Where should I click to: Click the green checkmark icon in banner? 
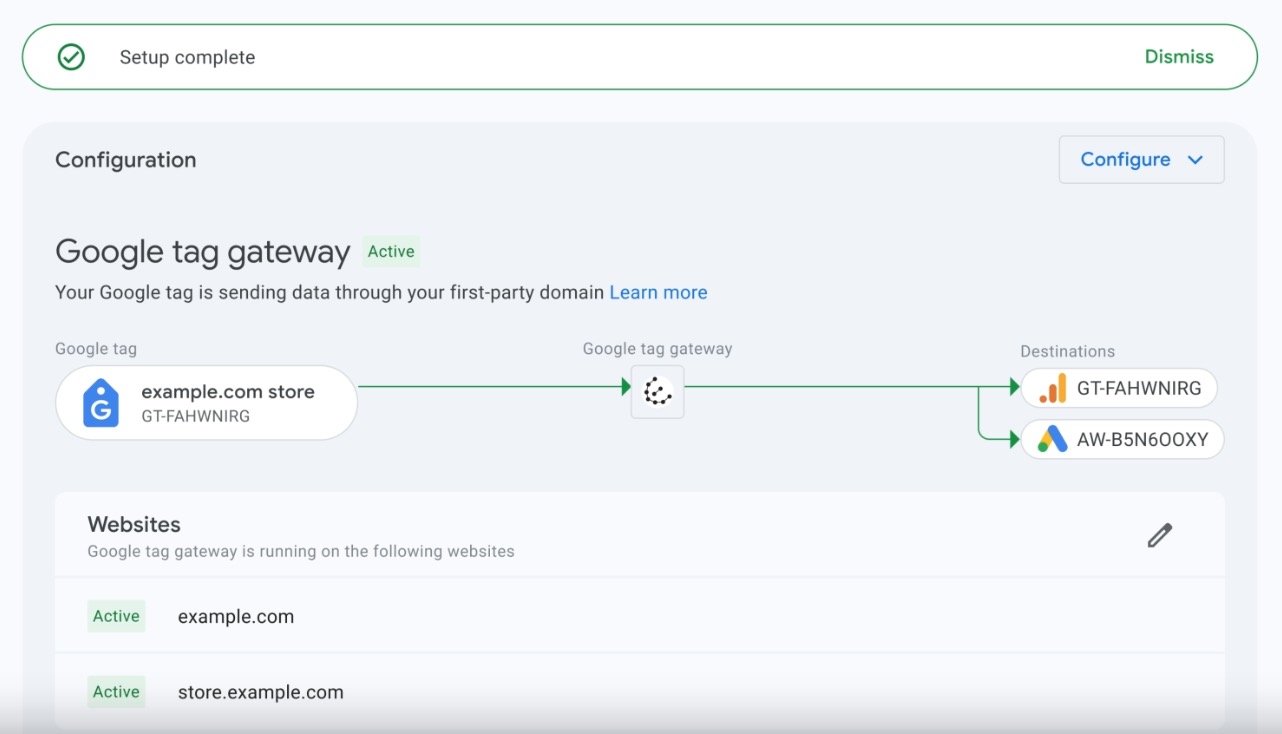pos(71,57)
